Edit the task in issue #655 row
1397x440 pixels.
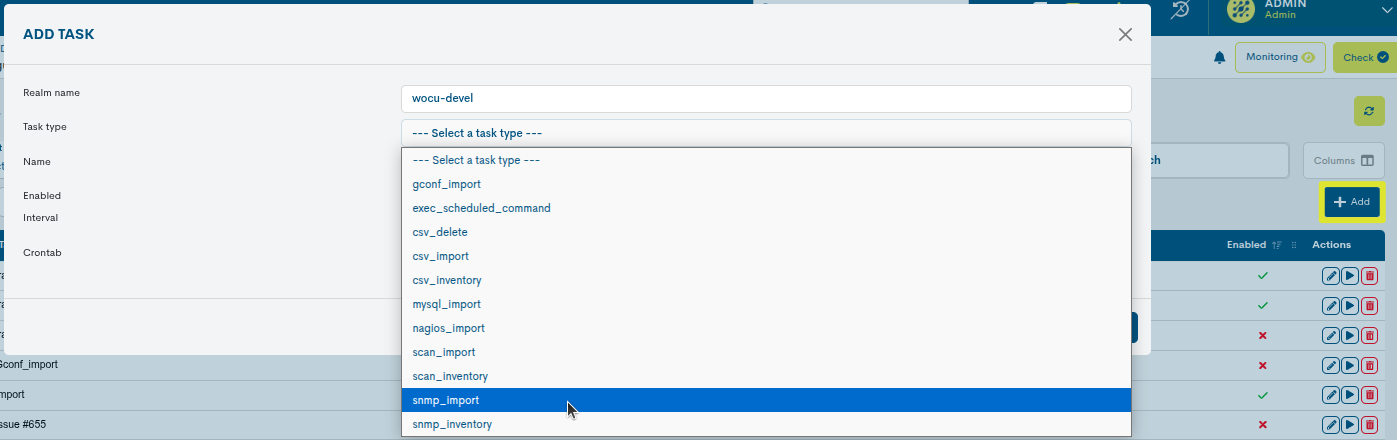pyautogui.click(x=1331, y=425)
